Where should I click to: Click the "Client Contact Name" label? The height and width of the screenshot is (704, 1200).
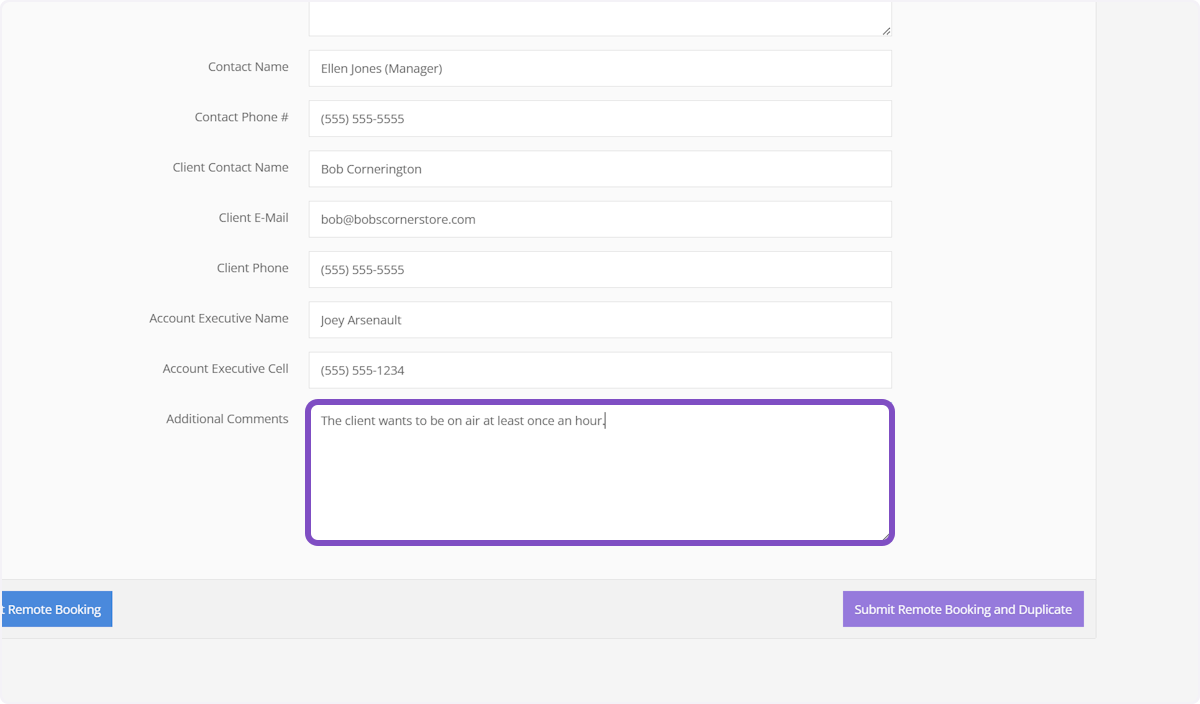pos(230,167)
